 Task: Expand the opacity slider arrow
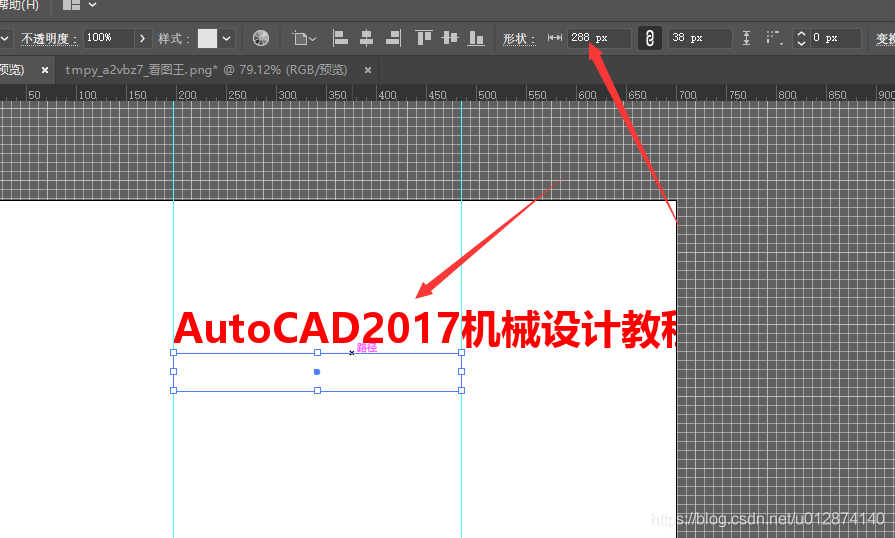[143, 38]
